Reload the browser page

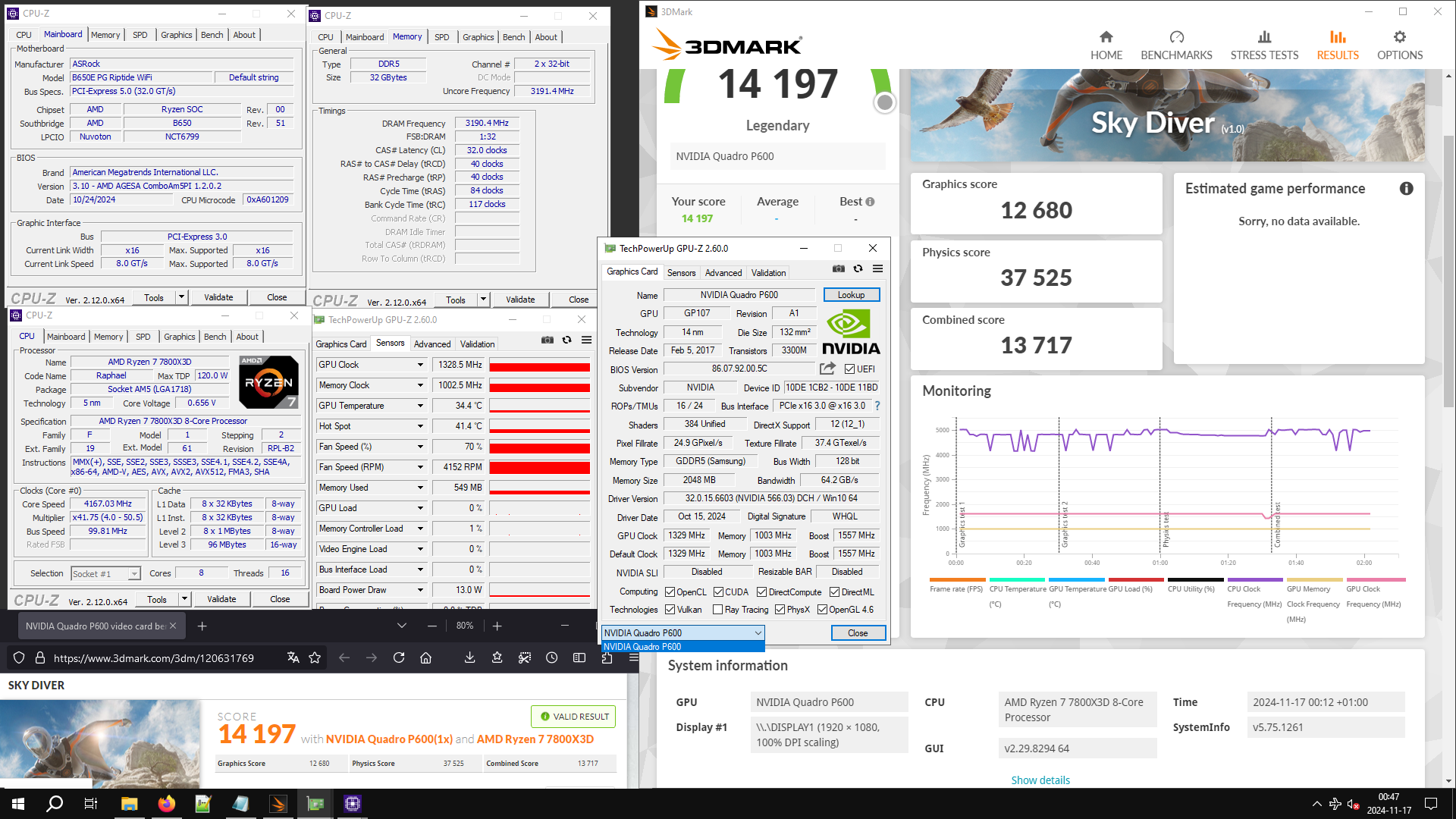(x=399, y=657)
